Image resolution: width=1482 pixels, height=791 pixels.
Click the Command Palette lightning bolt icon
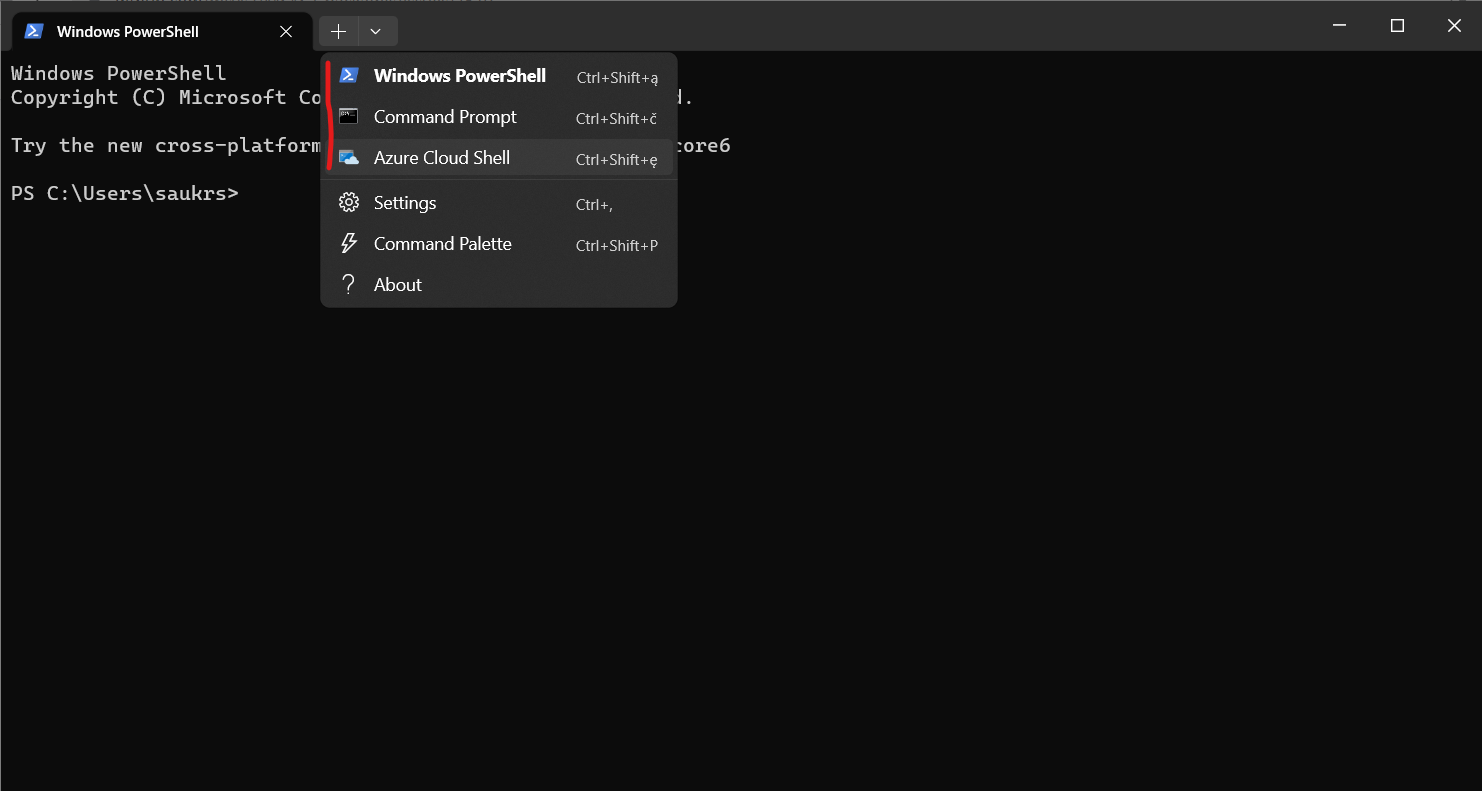(x=349, y=243)
